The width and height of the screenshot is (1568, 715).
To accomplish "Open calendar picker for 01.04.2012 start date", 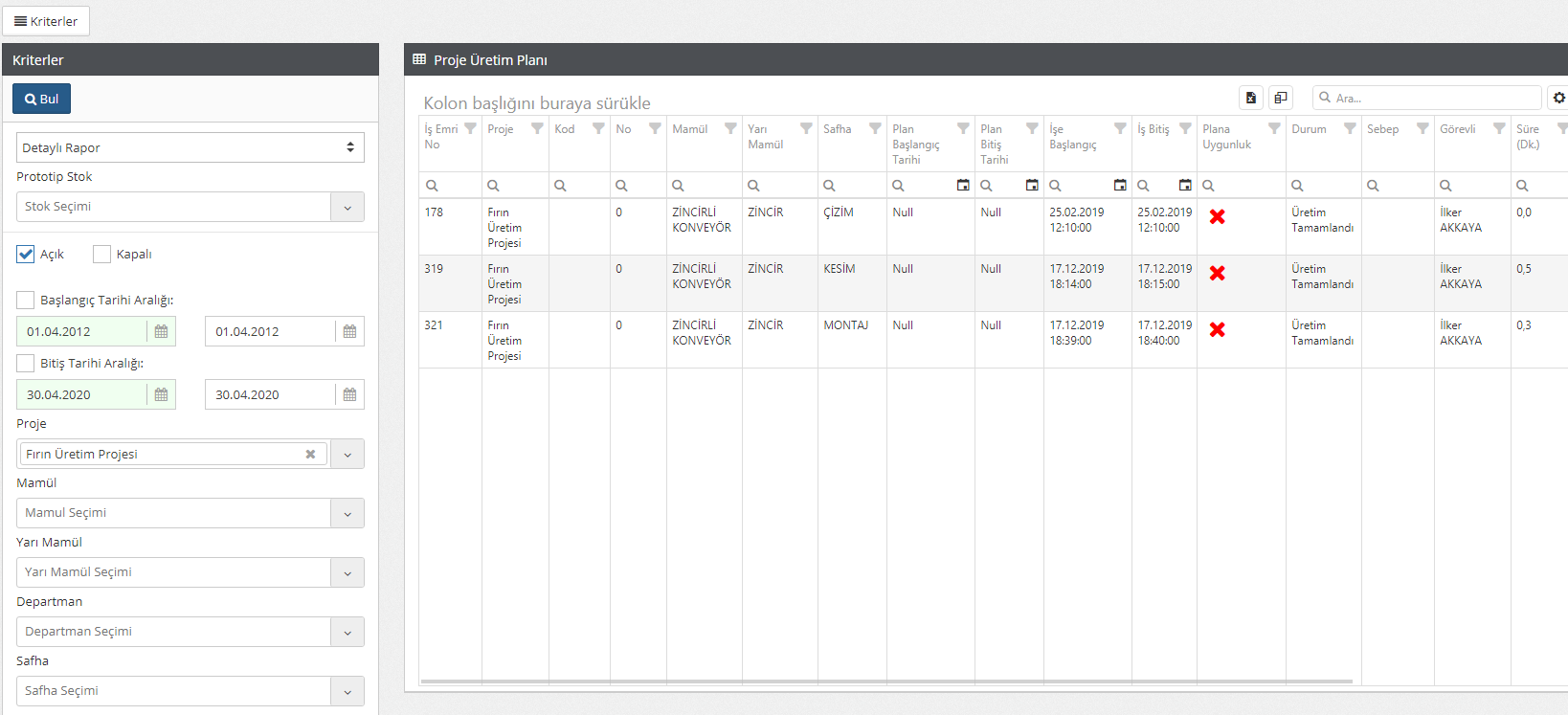I will pos(161,332).
